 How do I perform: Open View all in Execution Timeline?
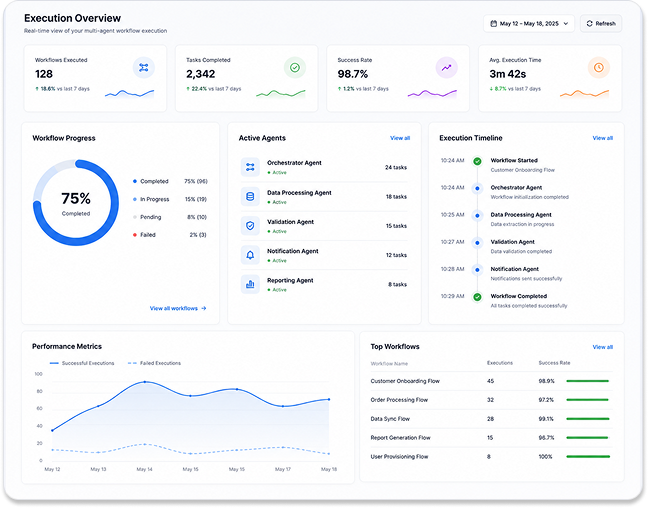point(603,138)
